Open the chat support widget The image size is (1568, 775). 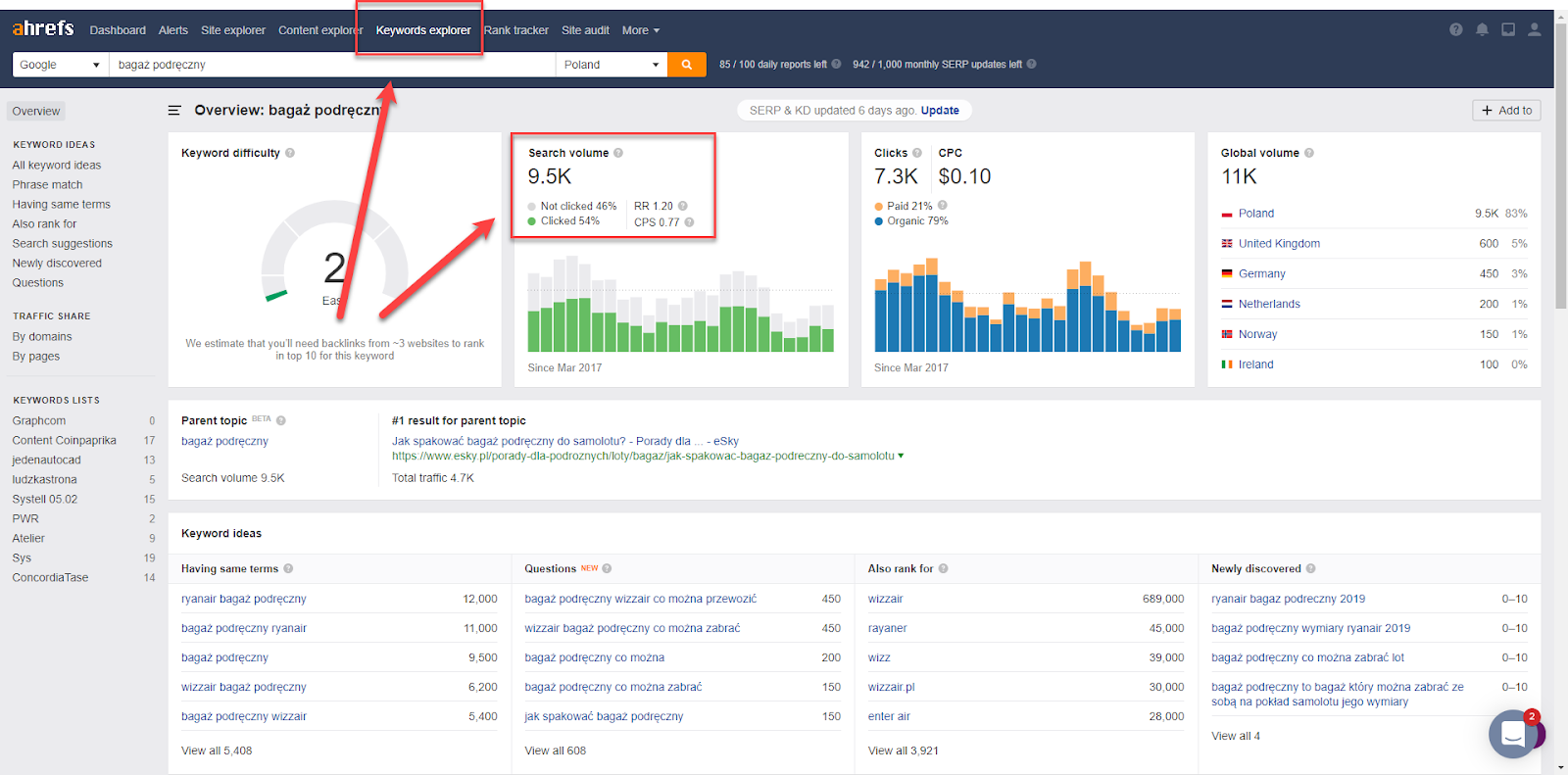coord(1513,734)
